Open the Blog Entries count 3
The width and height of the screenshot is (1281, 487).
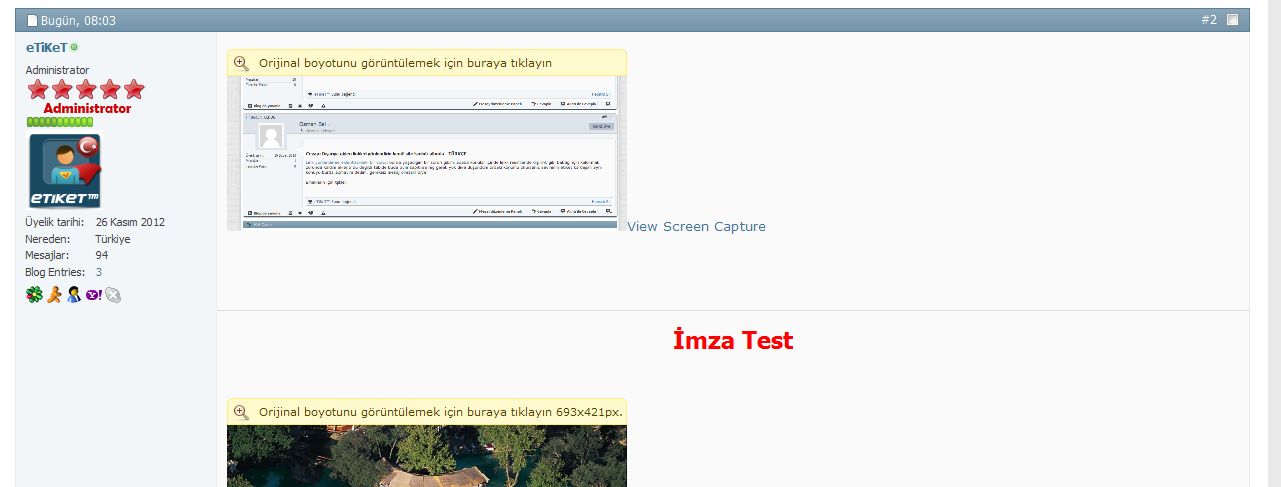(99, 272)
